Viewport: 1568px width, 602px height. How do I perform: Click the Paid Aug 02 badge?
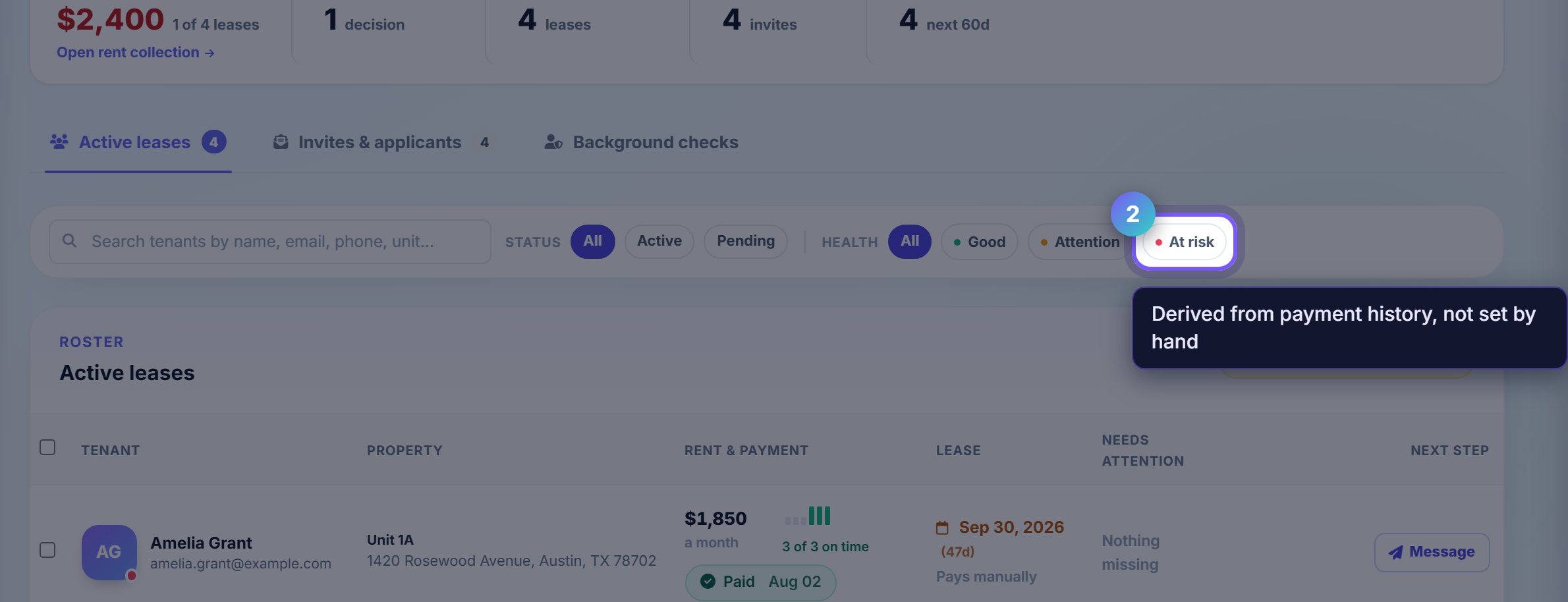click(761, 582)
